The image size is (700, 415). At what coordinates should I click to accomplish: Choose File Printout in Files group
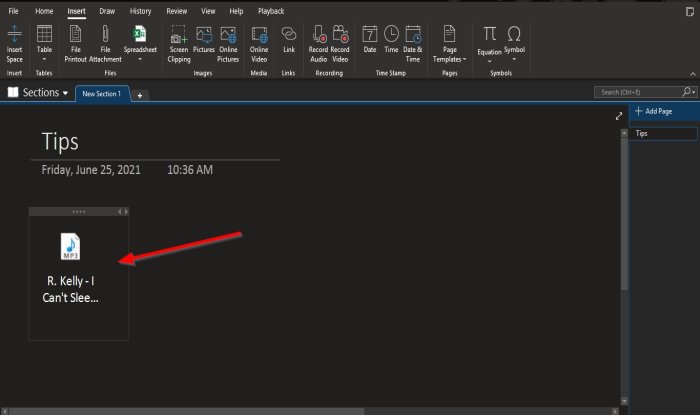pyautogui.click(x=75, y=44)
